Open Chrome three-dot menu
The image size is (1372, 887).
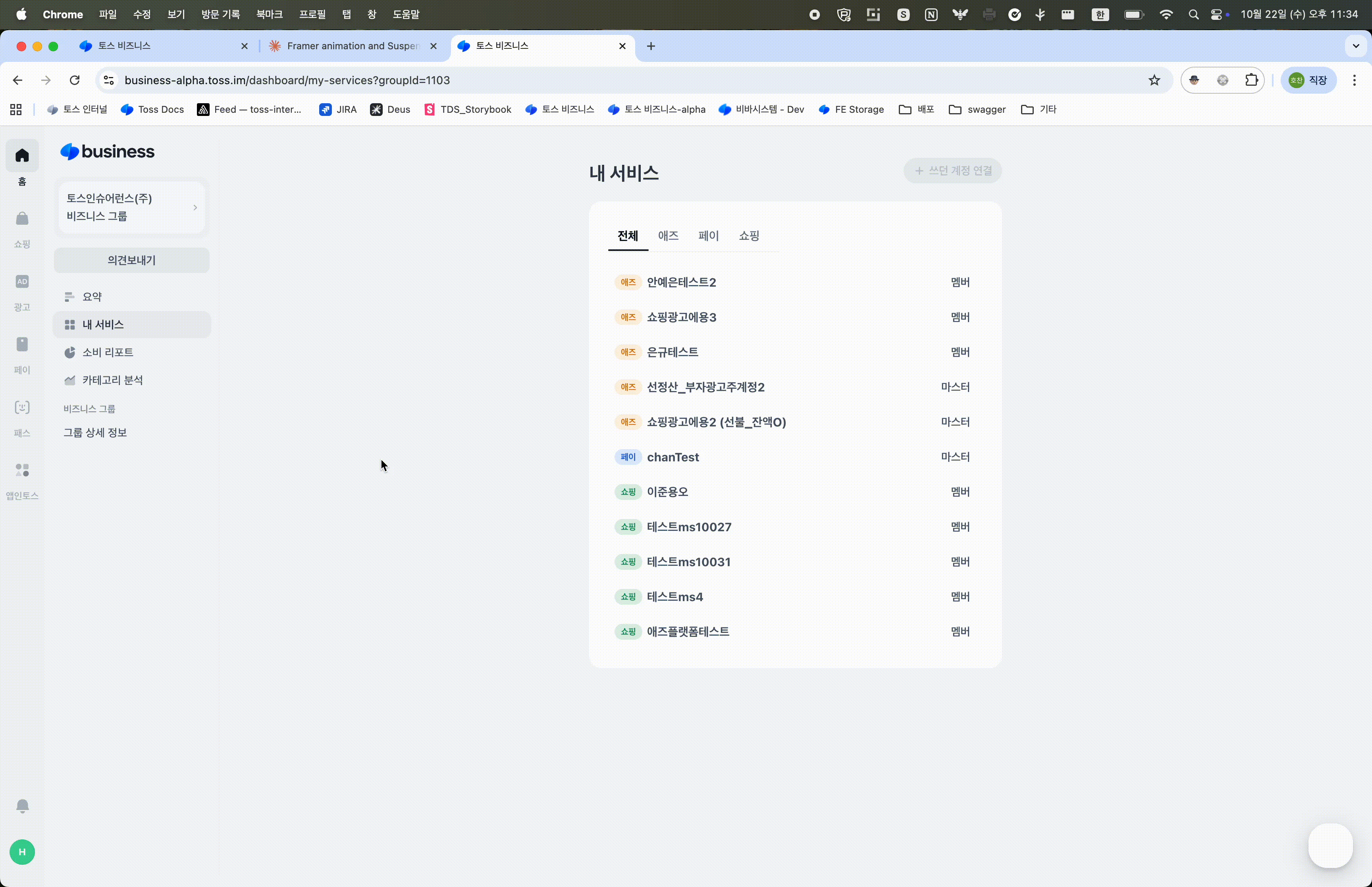1354,80
